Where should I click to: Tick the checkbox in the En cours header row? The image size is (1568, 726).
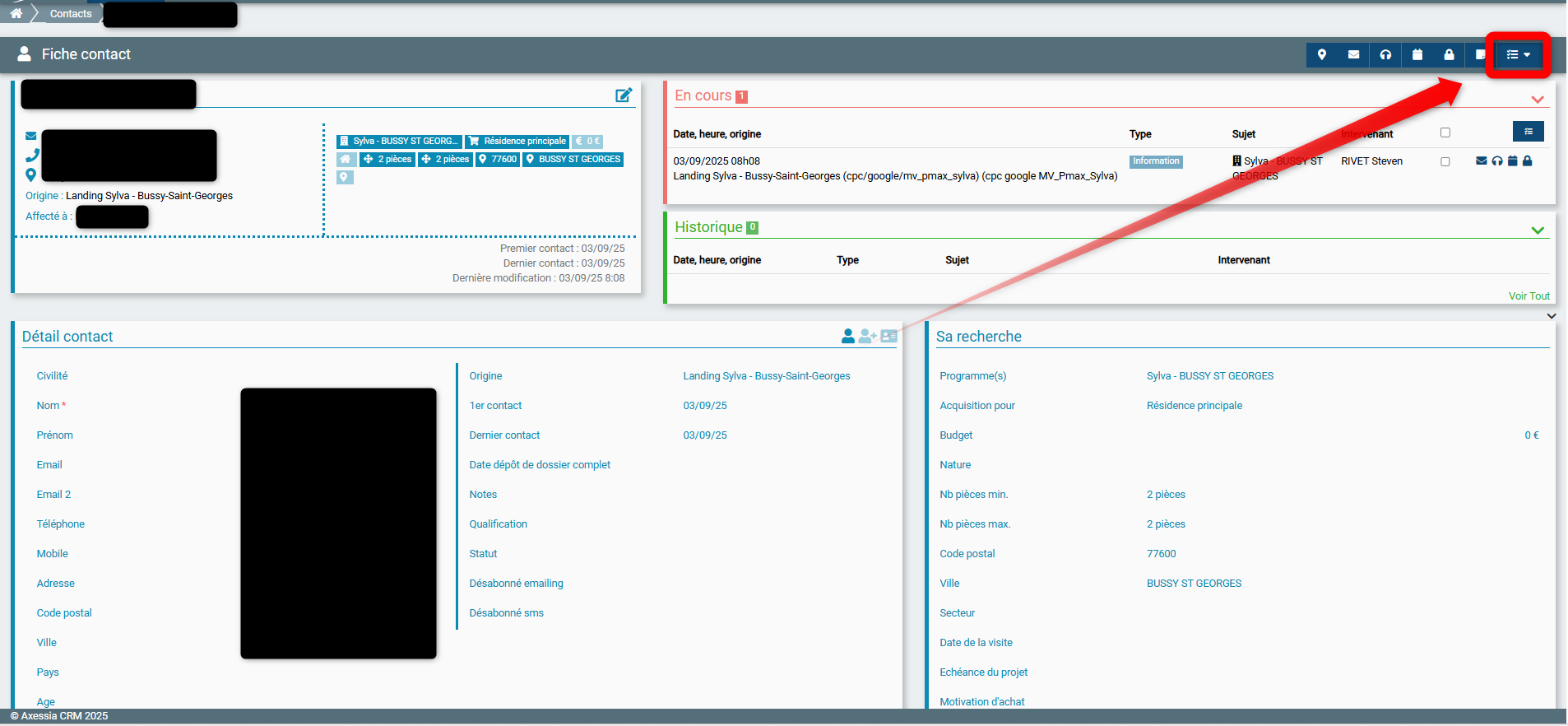(x=1445, y=133)
